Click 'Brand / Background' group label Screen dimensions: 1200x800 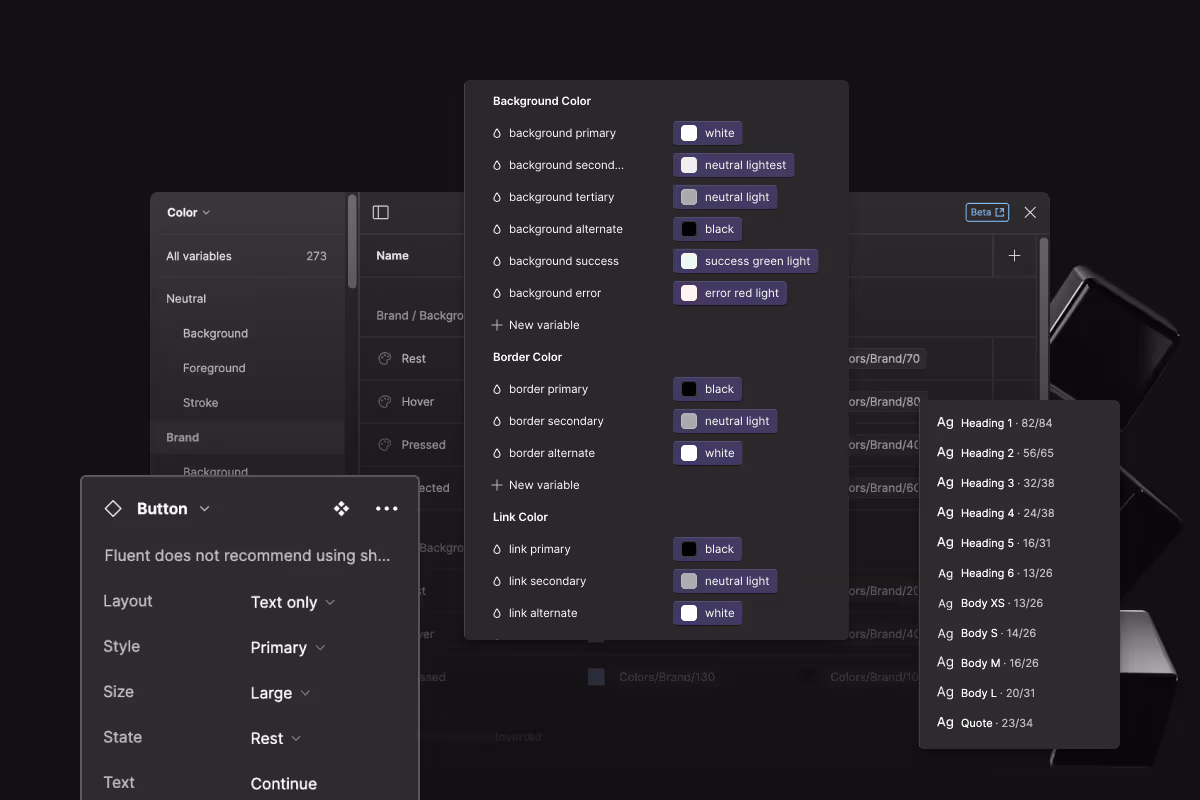click(x=420, y=316)
